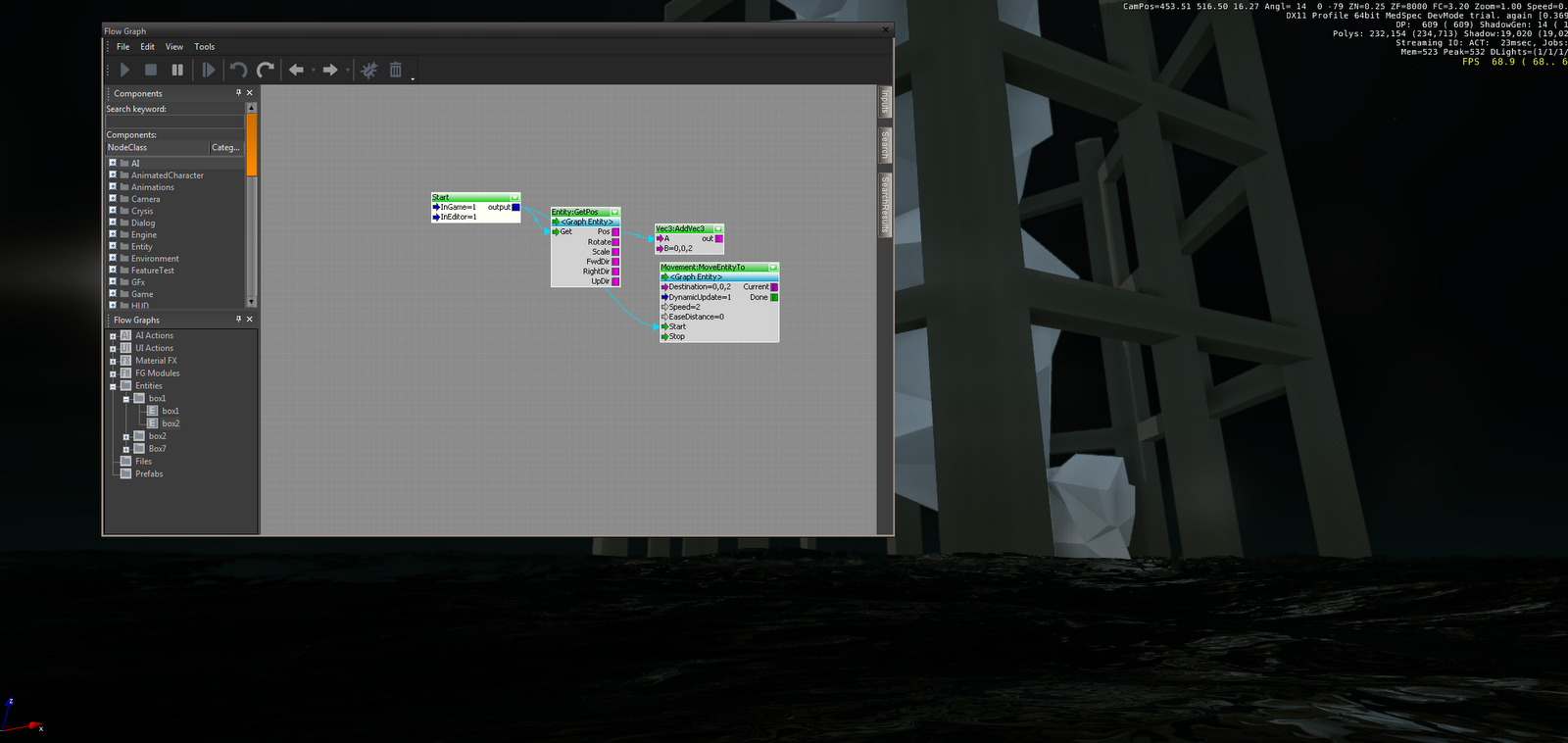Click the Pause toolbar icon
The width and height of the screenshot is (1568, 743).
pos(177,70)
